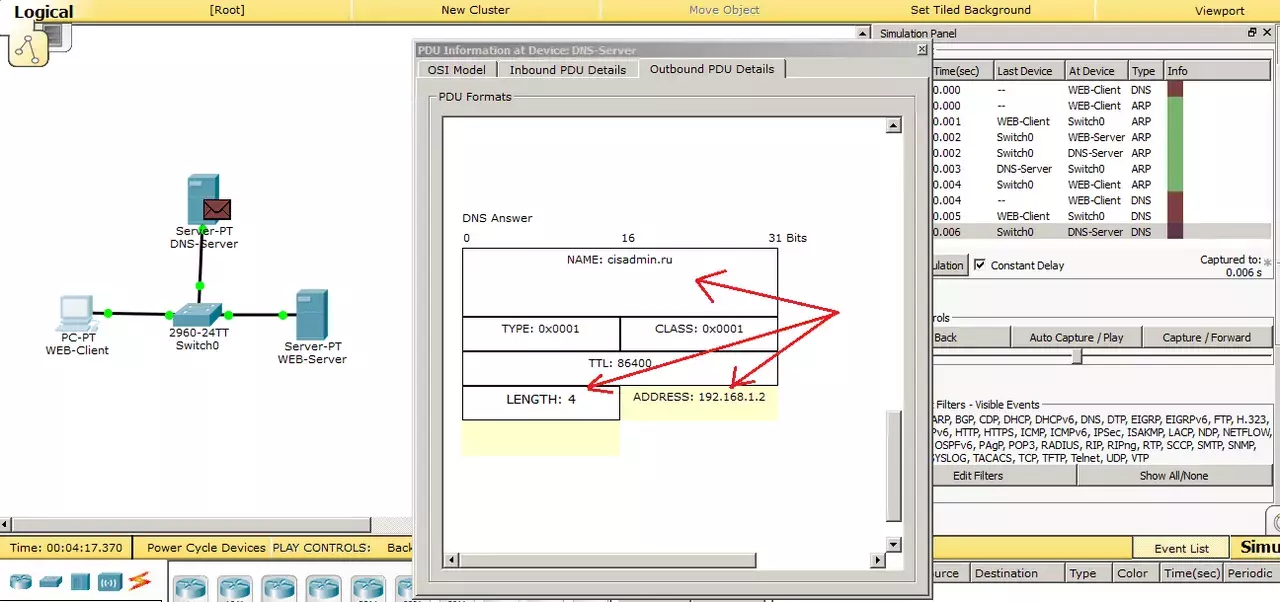Choose the Connections lightning bolt category
1280x602 pixels.
[x=139, y=581]
